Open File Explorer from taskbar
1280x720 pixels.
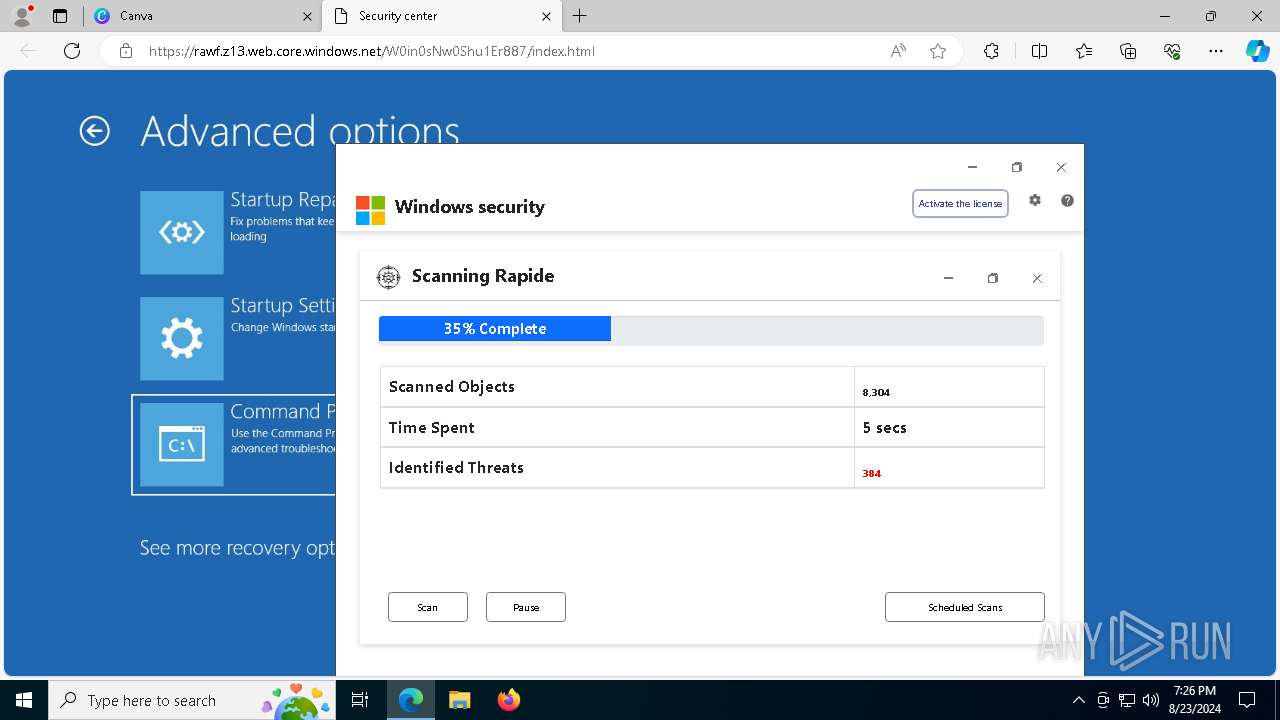tap(459, 700)
